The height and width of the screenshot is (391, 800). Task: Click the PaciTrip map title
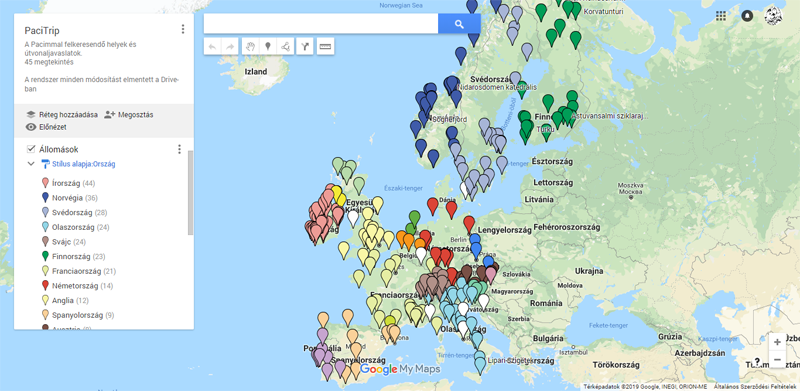[42, 31]
